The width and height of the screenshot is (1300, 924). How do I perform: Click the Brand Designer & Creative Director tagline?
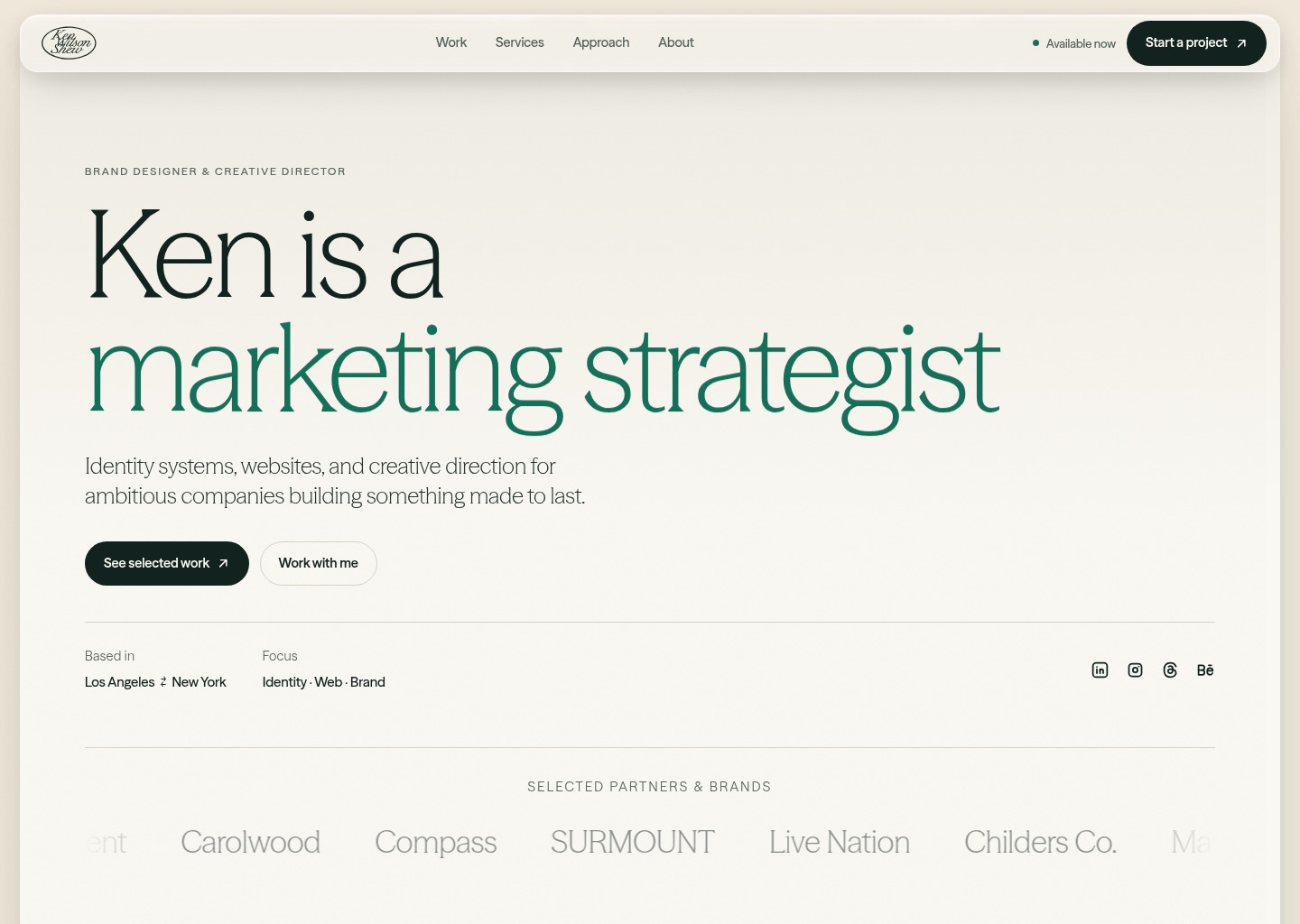click(x=215, y=171)
